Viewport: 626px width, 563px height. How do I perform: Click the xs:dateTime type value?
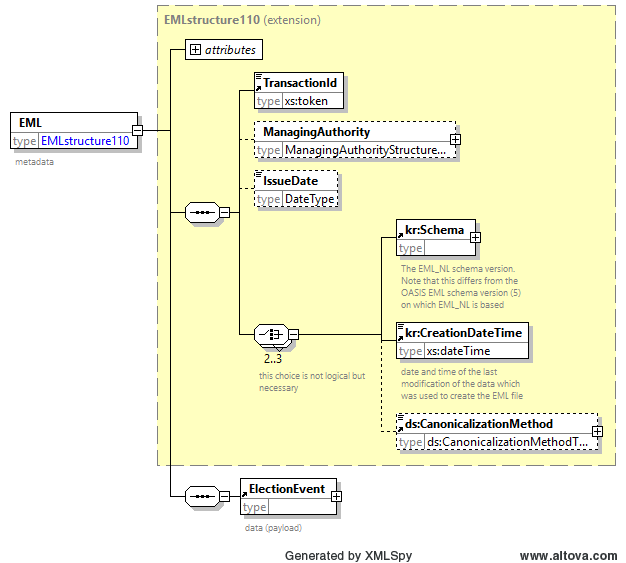point(458,351)
